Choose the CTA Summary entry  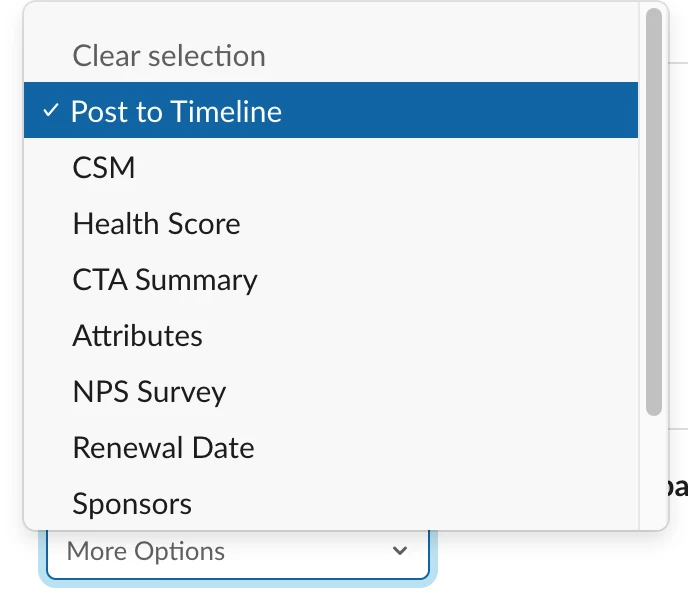click(x=331, y=280)
